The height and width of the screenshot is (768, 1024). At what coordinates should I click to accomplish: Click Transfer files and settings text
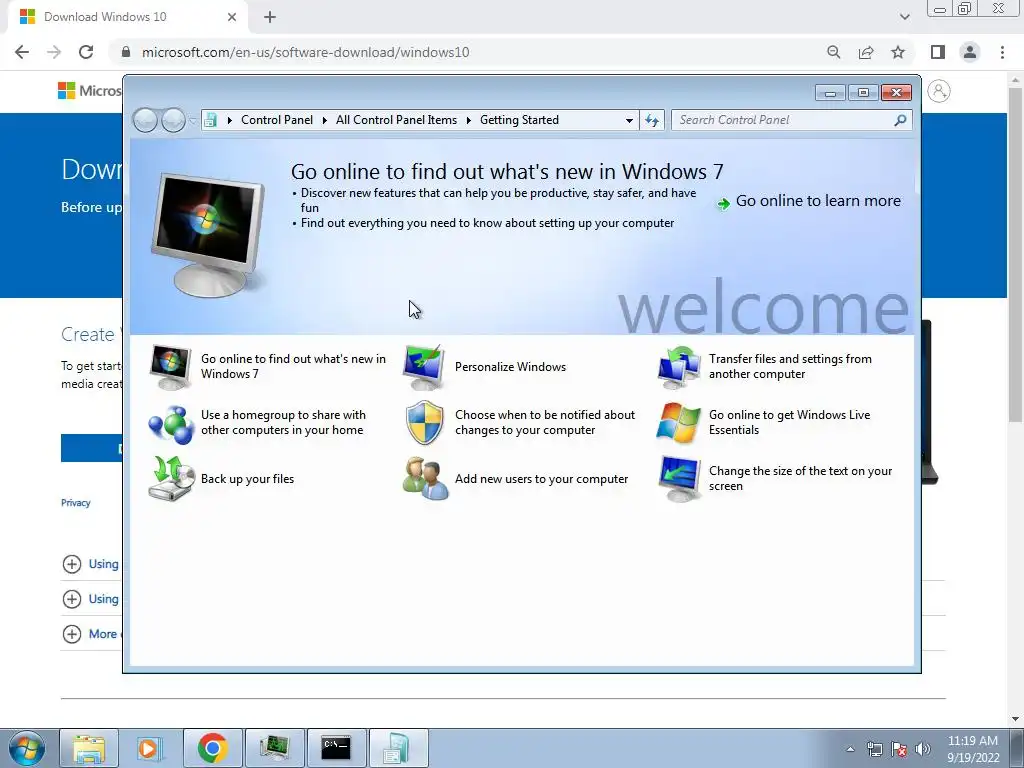790,366
